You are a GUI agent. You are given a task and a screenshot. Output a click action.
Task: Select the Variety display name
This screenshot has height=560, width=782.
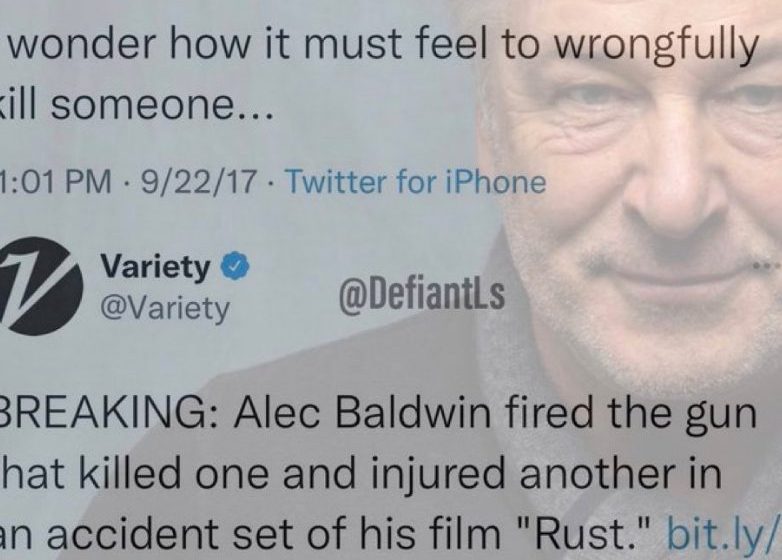[x=155, y=267]
